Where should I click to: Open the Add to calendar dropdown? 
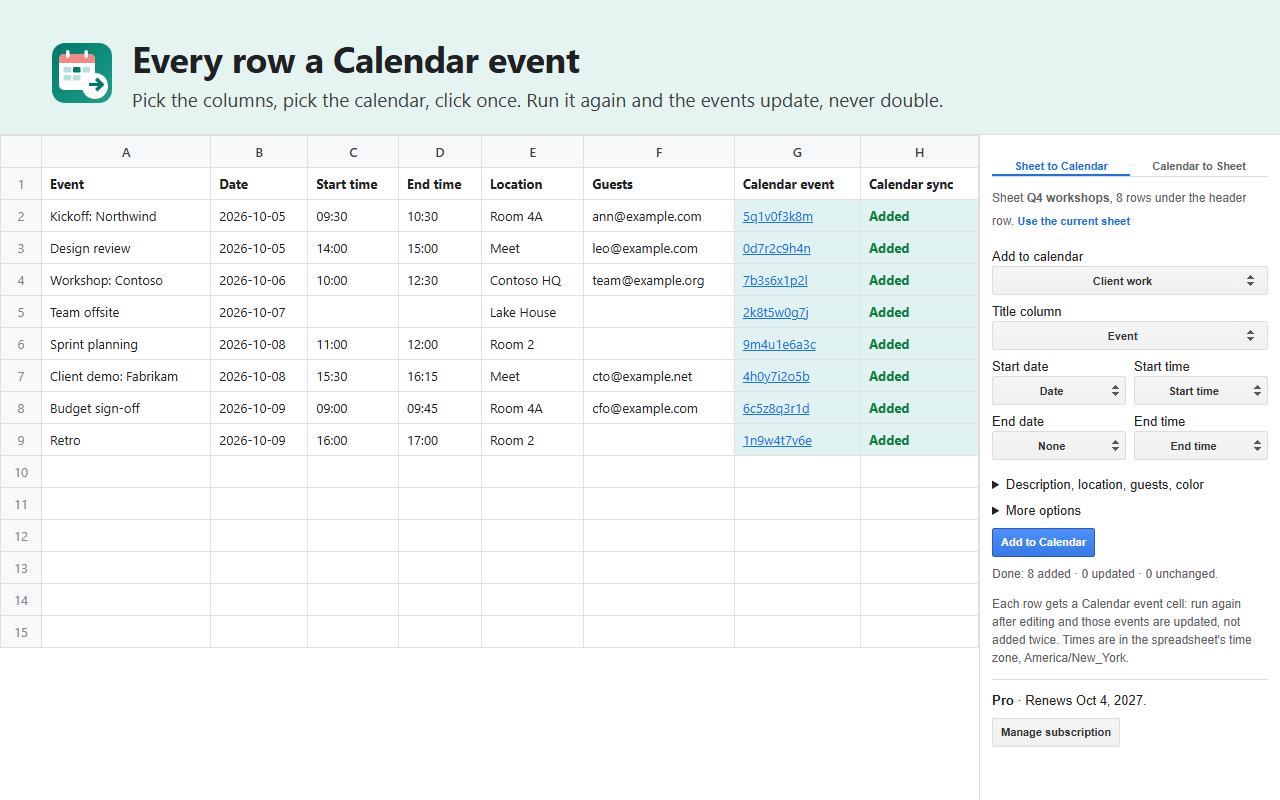[x=1130, y=281]
